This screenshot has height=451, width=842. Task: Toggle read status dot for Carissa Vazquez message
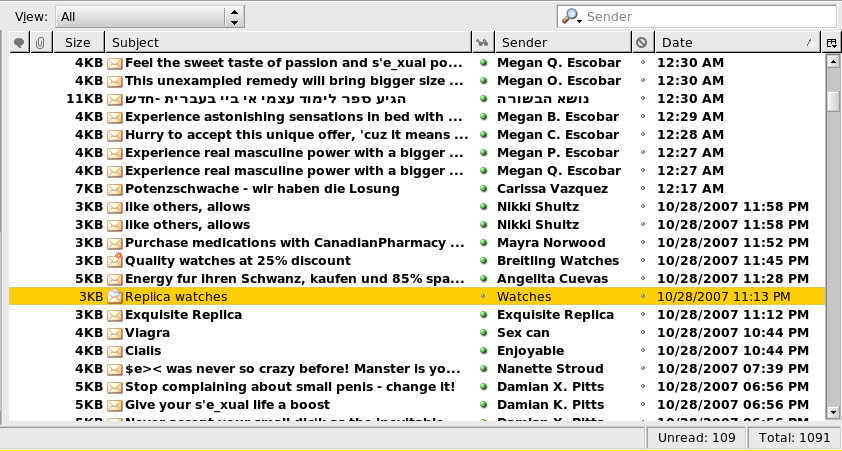[x=483, y=189]
